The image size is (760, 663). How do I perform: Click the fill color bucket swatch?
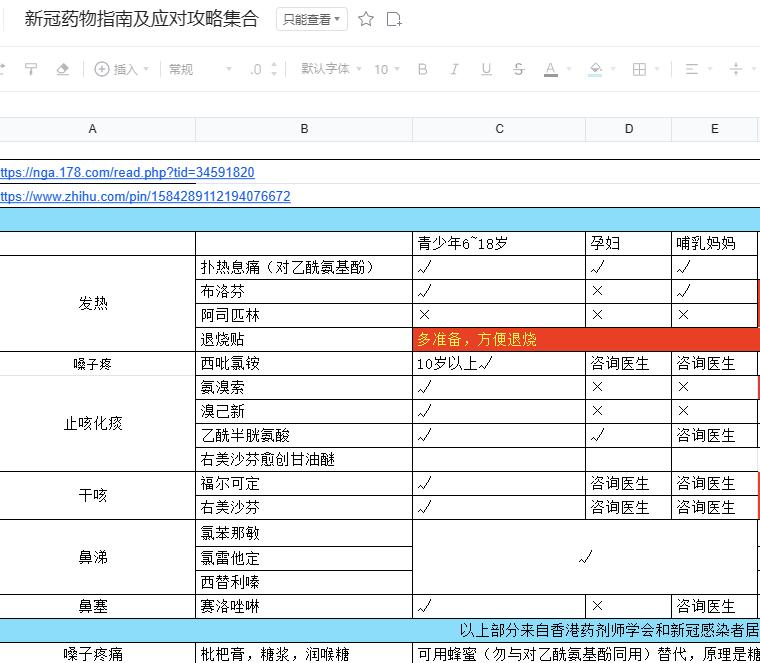pos(595,69)
